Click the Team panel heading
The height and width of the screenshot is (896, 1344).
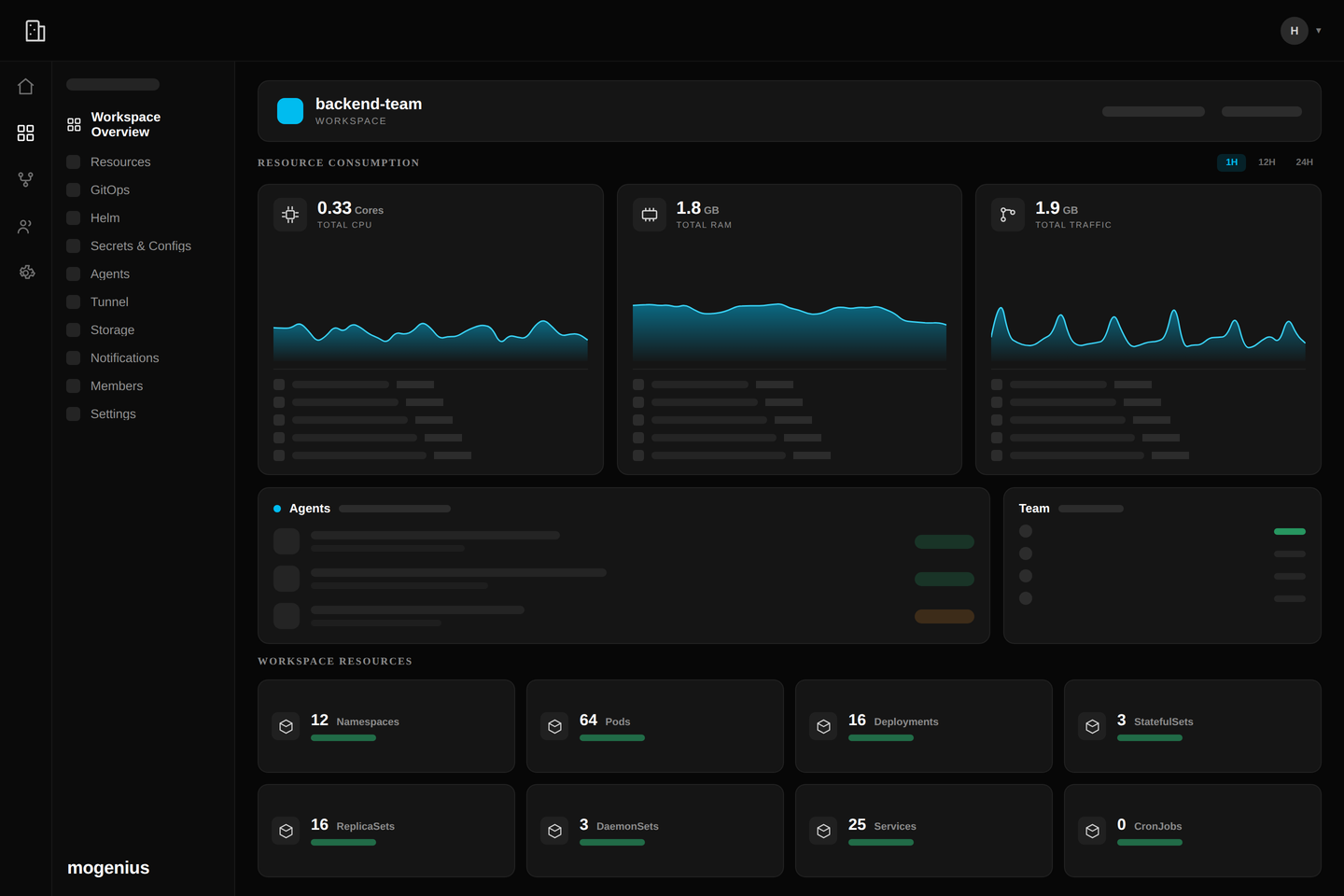click(x=1034, y=509)
